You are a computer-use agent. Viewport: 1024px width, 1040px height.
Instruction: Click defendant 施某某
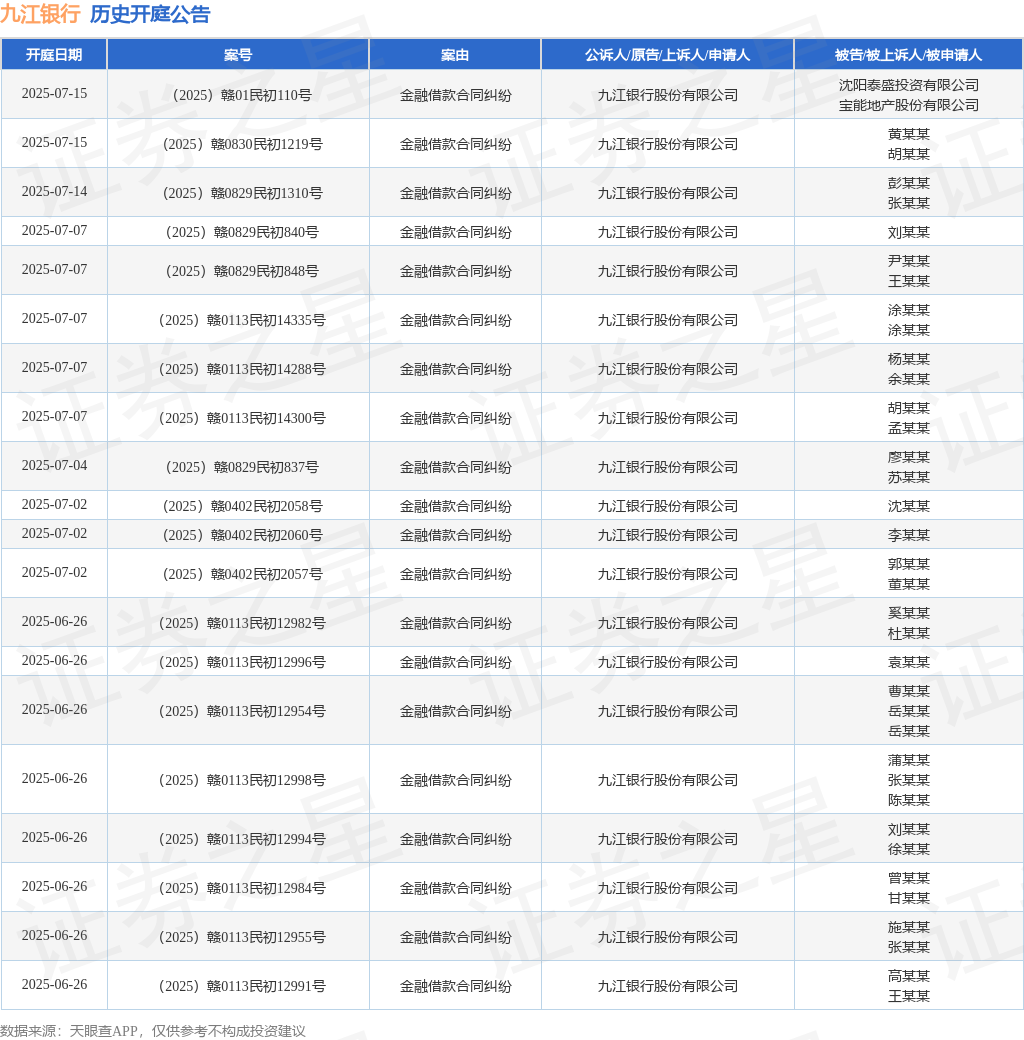coord(909,928)
